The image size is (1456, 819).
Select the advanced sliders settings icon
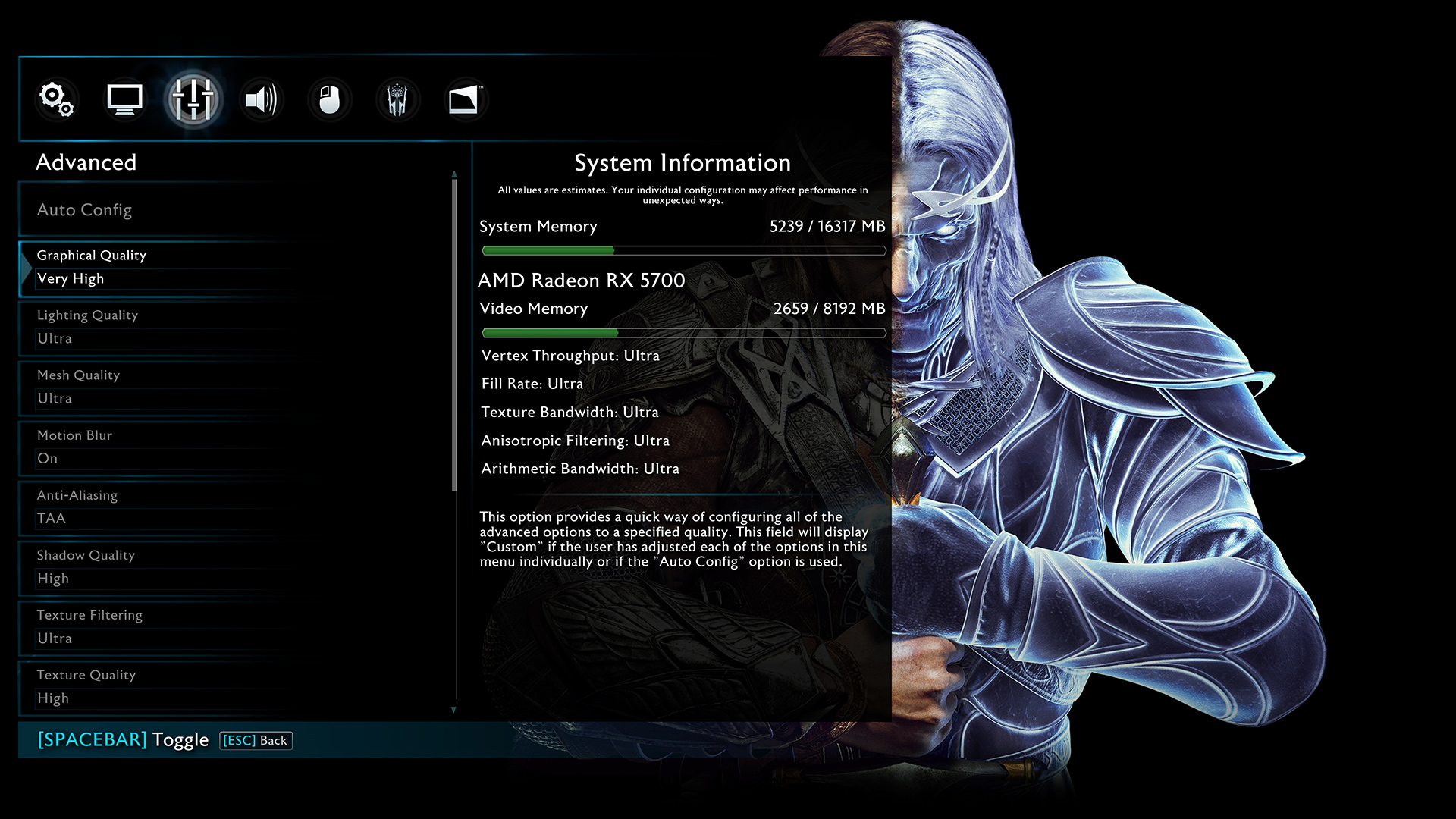coord(193,99)
